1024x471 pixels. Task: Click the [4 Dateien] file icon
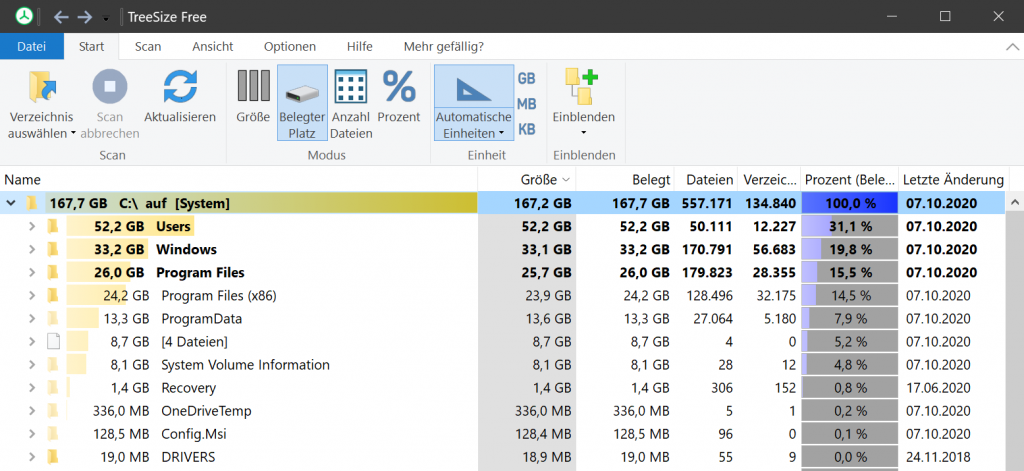[x=53, y=342]
